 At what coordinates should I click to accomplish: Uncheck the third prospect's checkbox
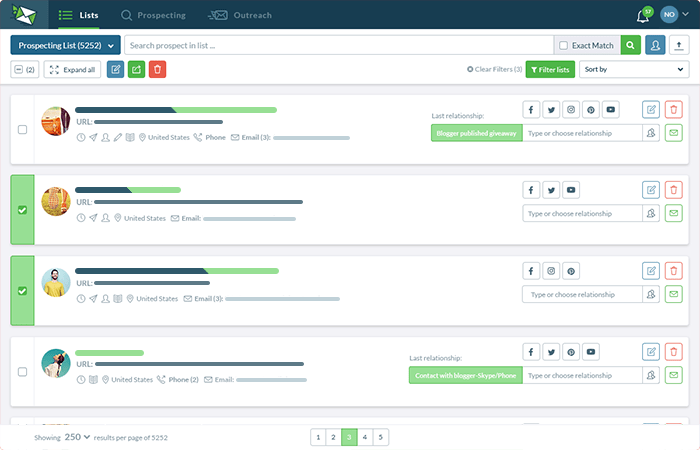[22, 291]
